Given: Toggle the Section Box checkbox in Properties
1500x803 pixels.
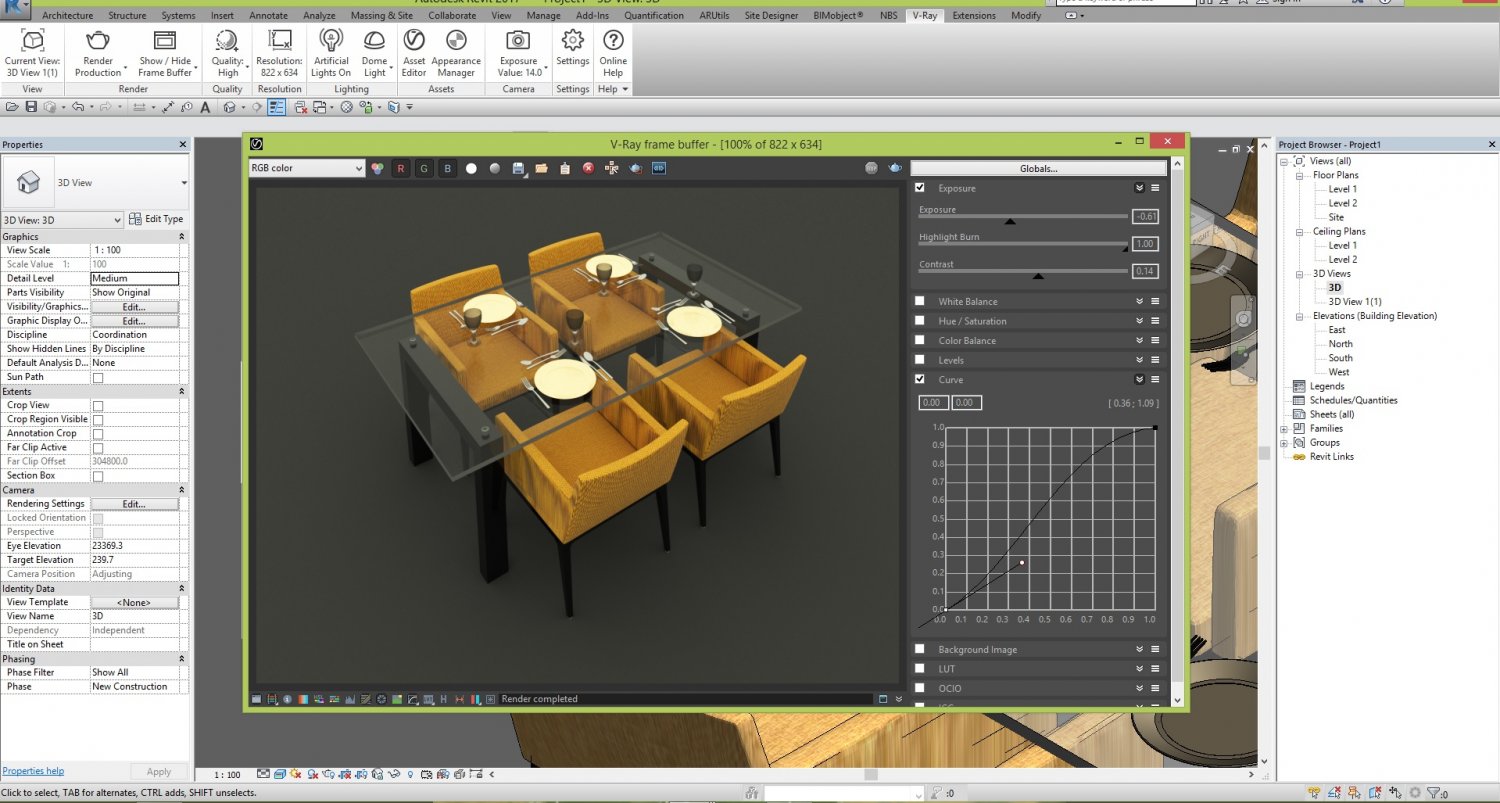Looking at the screenshot, I should (x=97, y=475).
